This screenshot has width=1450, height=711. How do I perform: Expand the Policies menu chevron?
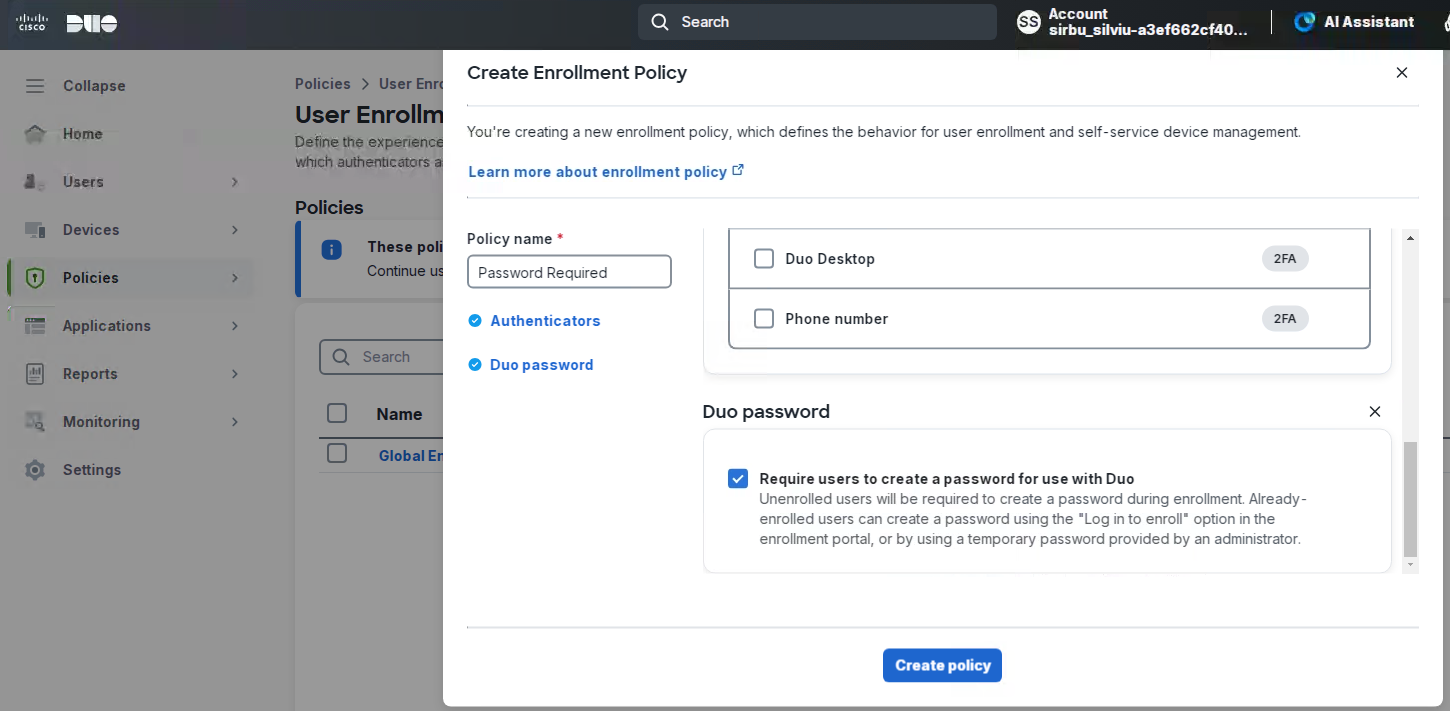pyautogui.click(x=235, y=278)
